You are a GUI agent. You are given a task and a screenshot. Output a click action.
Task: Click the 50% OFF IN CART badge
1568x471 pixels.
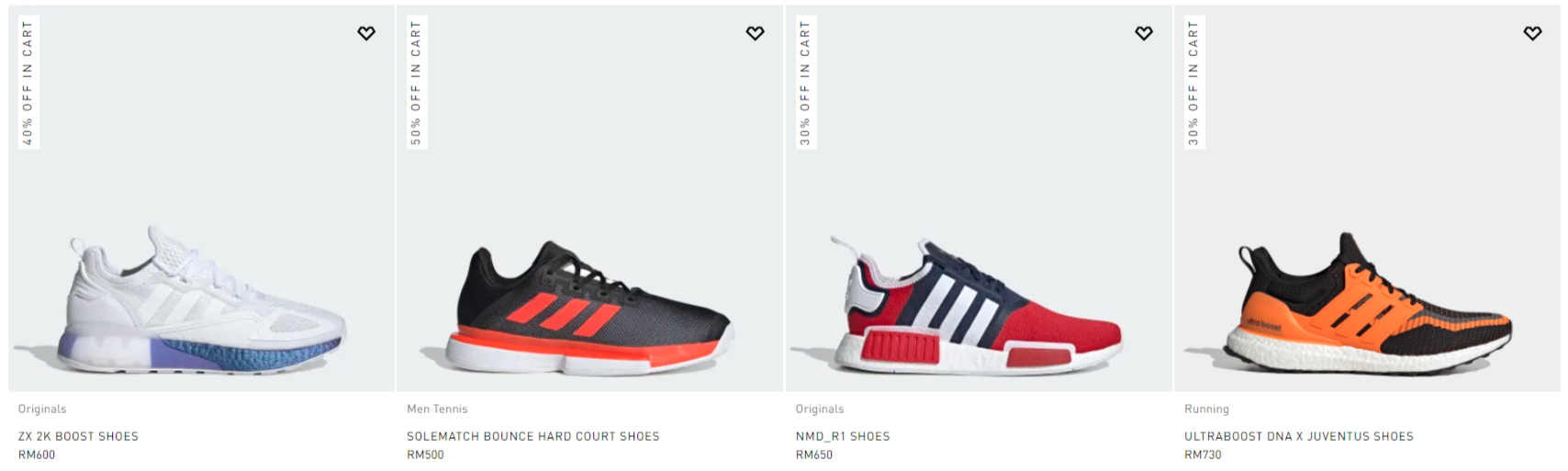[417, 83]
